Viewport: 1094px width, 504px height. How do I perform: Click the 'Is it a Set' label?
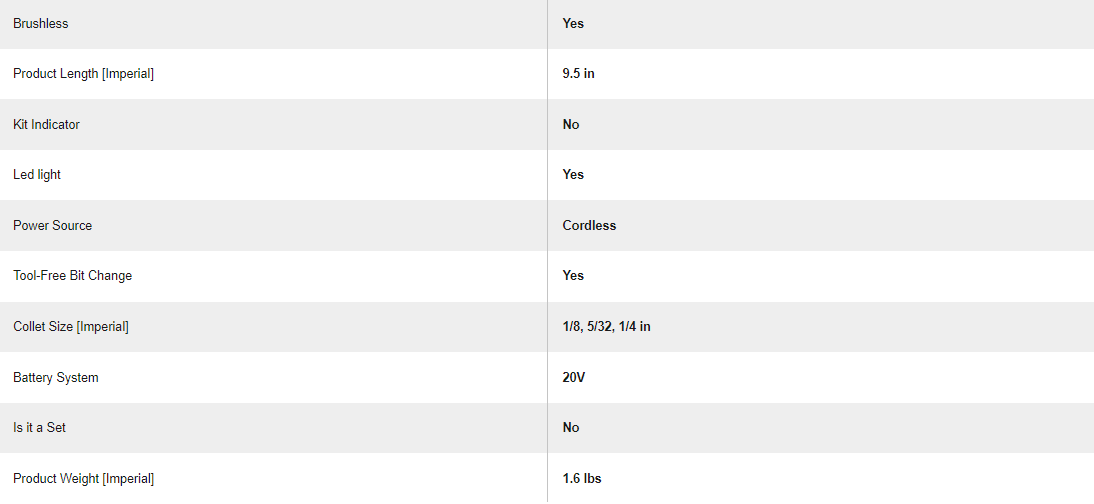tap(39, 428)
